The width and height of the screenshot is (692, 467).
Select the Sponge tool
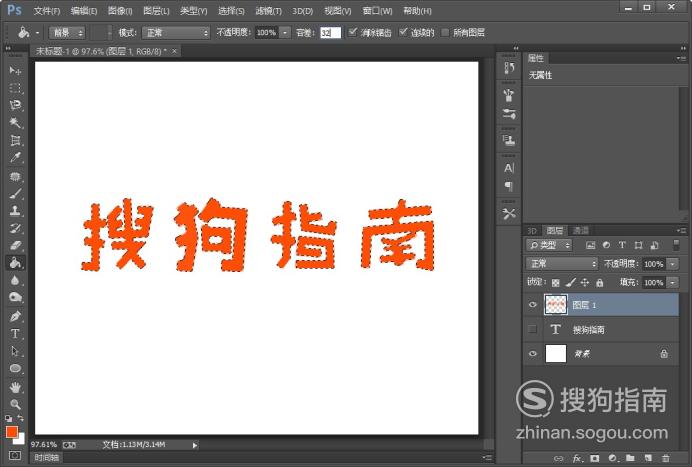coord(15,297)
